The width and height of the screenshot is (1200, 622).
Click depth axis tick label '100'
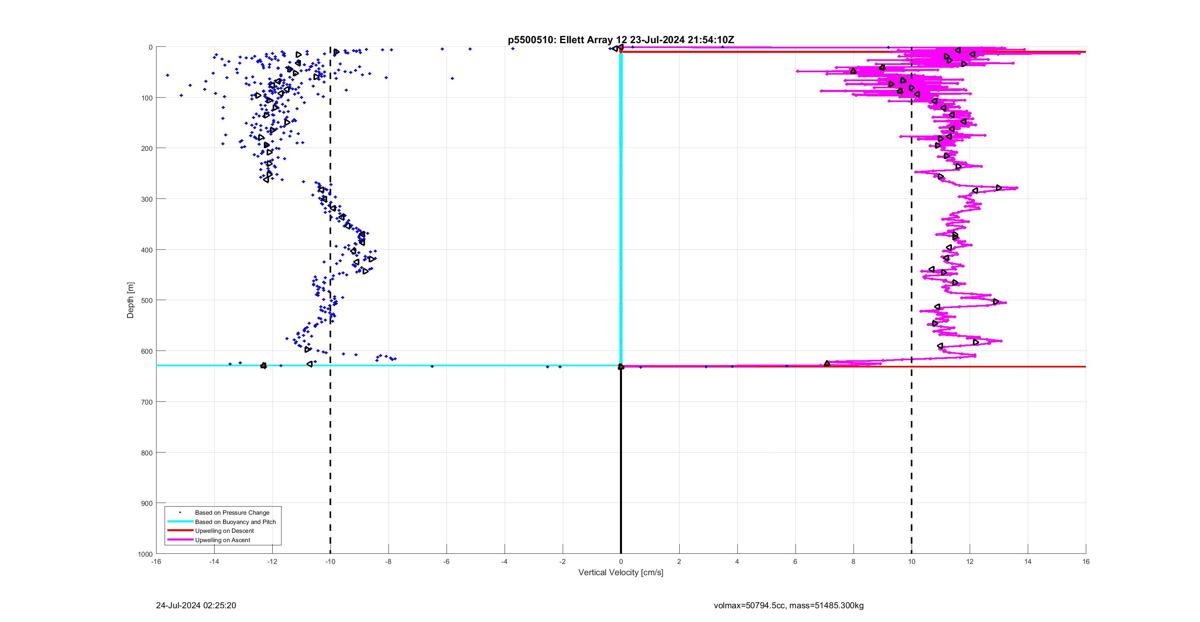click(146, 98)
